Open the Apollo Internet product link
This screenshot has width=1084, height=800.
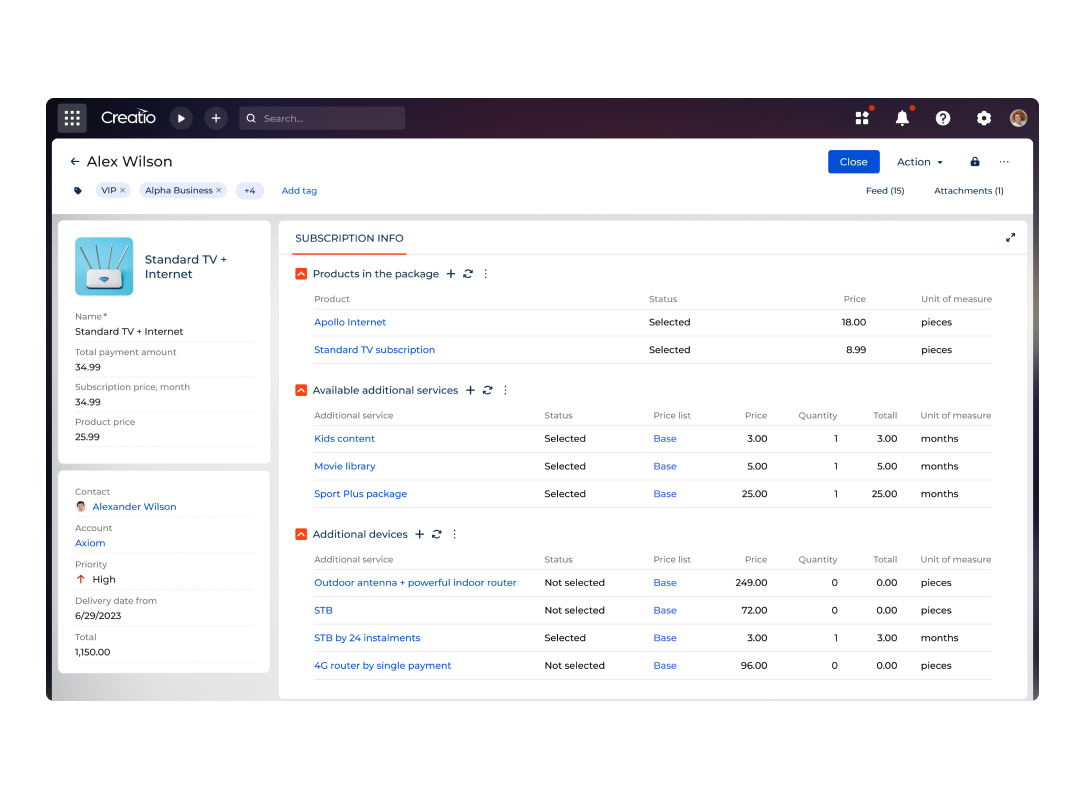[x=349, y=322]
